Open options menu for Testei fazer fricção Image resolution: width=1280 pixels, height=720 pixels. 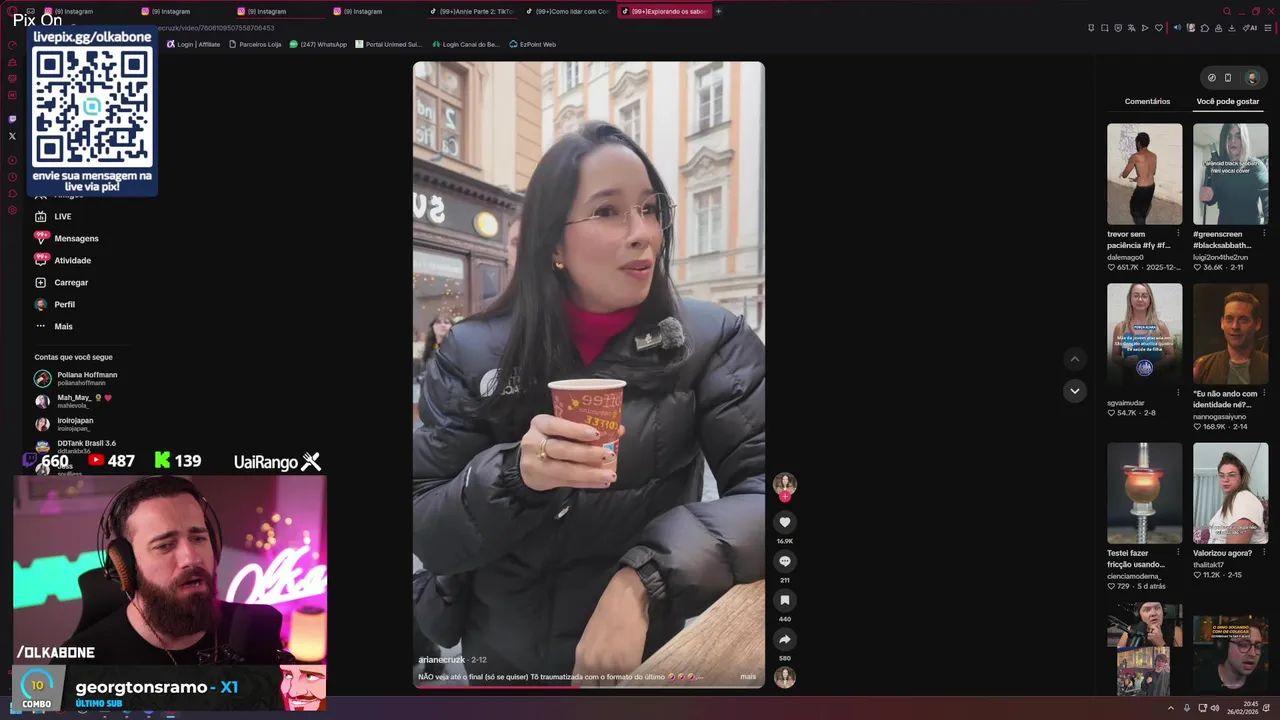[x=1178, y=553]
